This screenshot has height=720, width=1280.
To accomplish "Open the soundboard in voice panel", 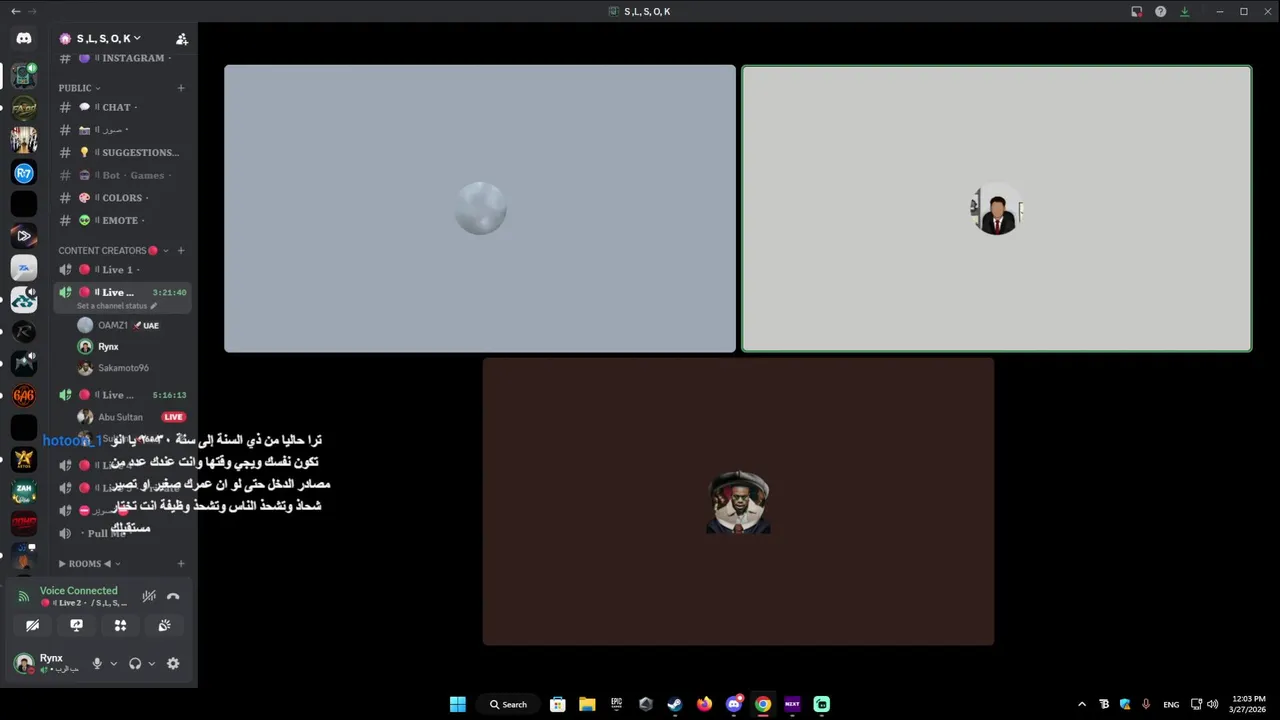I will click(164, 625).
